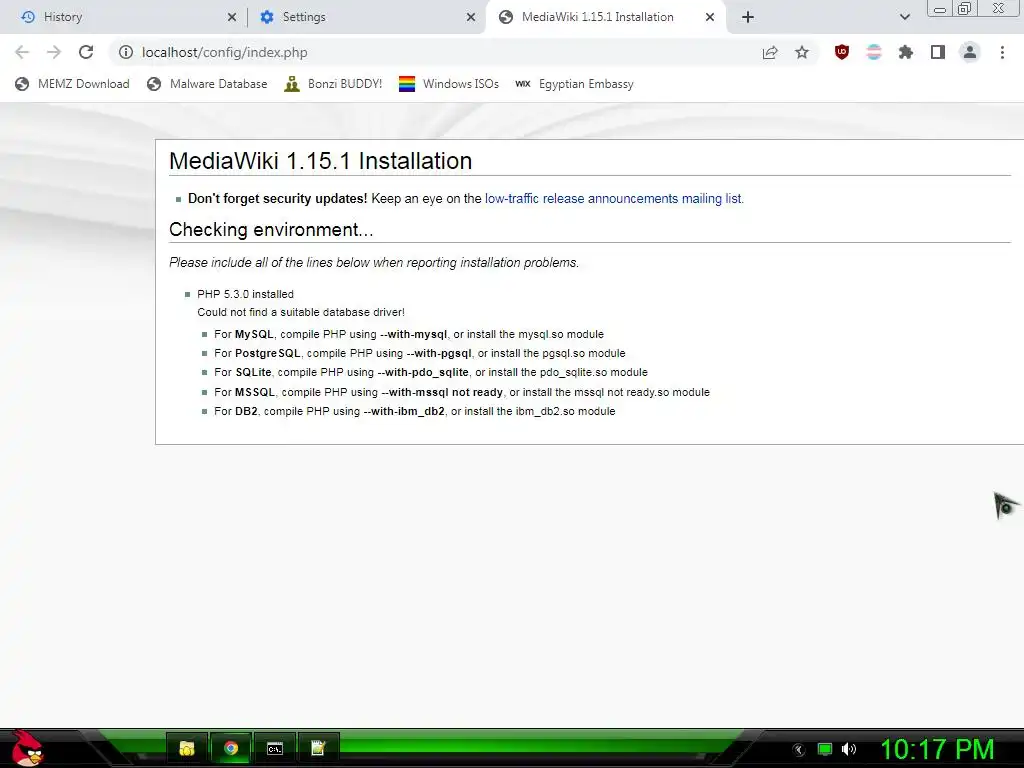
Task: Follow the low-traffic release announcements mailing list link
Action: click(x=614, y=199)
